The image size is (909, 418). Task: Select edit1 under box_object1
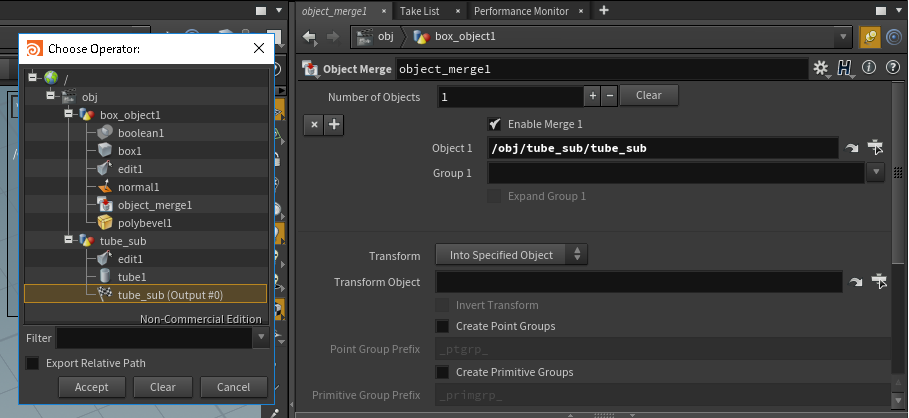[x=130, y=169]
